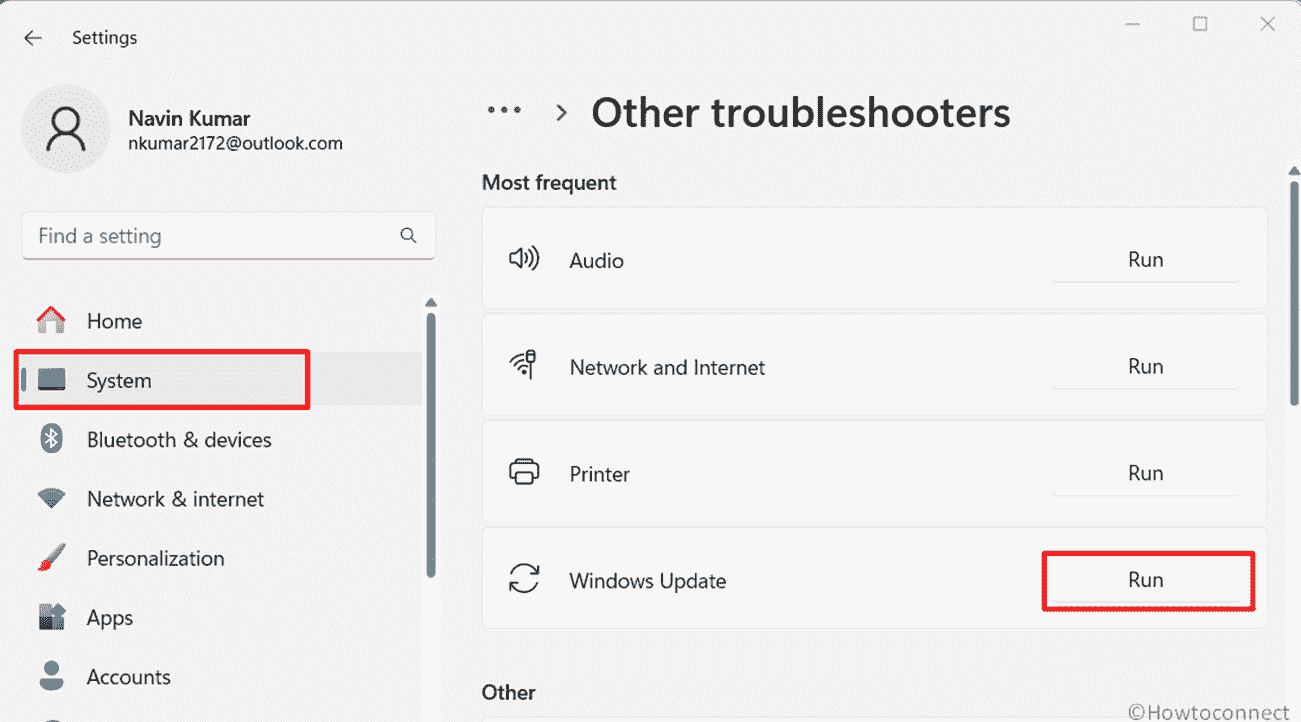Click the Other troubleshooters heading

tap(800, 113)
